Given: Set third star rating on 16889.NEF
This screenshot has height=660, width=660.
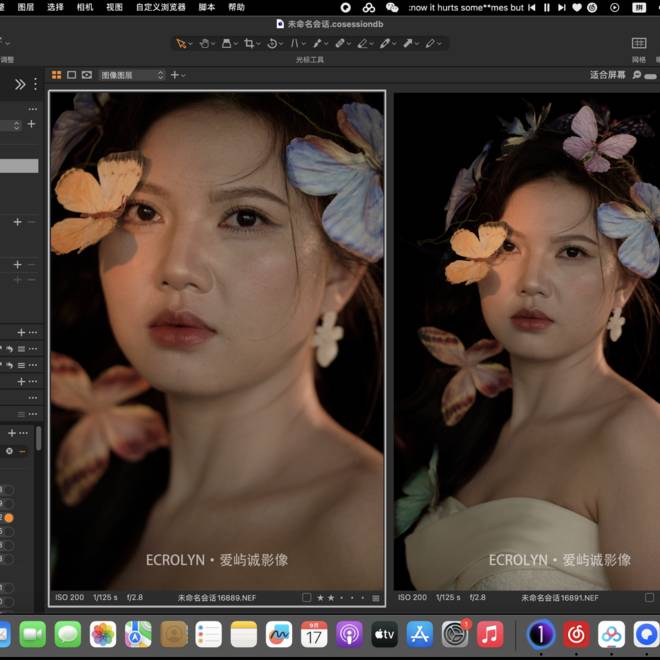Looking at the screenshot, I should pyautogui.click(x=341, y=598).
